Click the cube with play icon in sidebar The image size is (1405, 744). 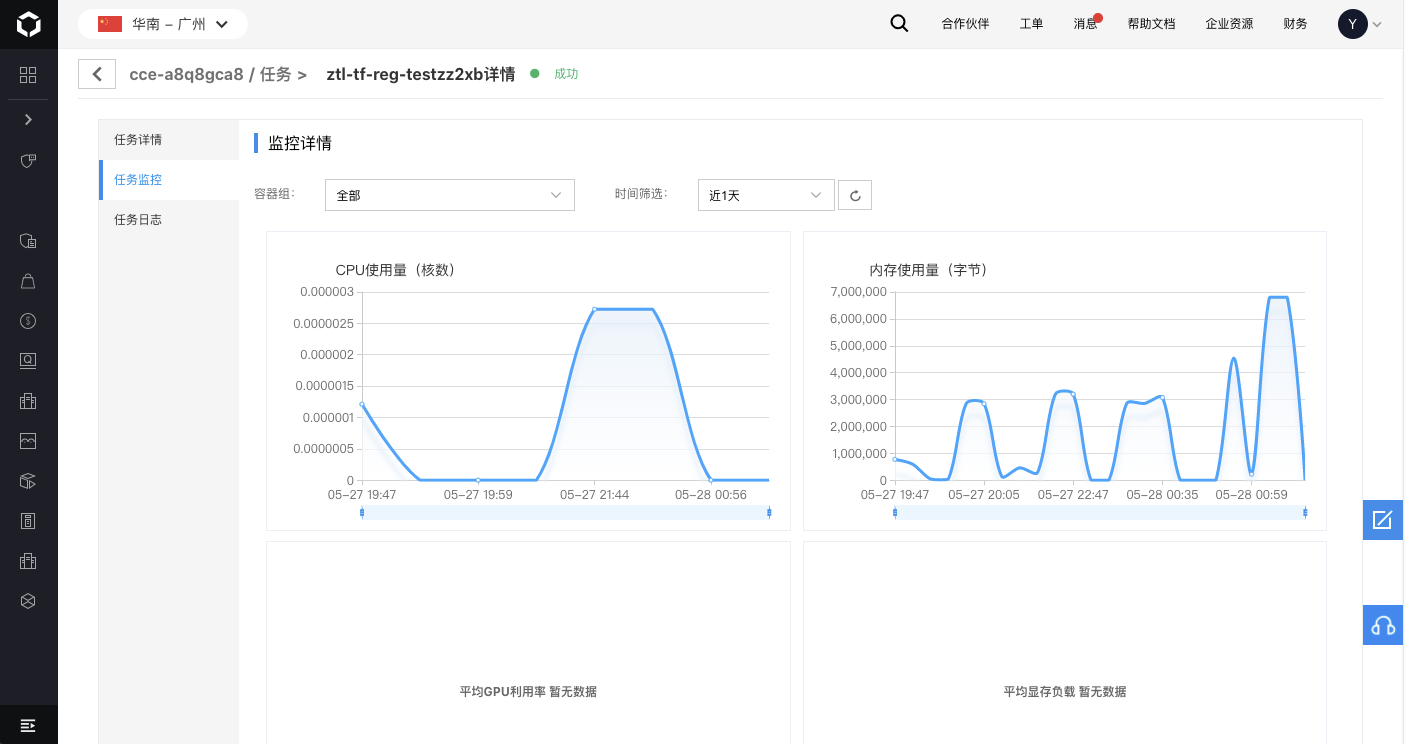point(28,481)
